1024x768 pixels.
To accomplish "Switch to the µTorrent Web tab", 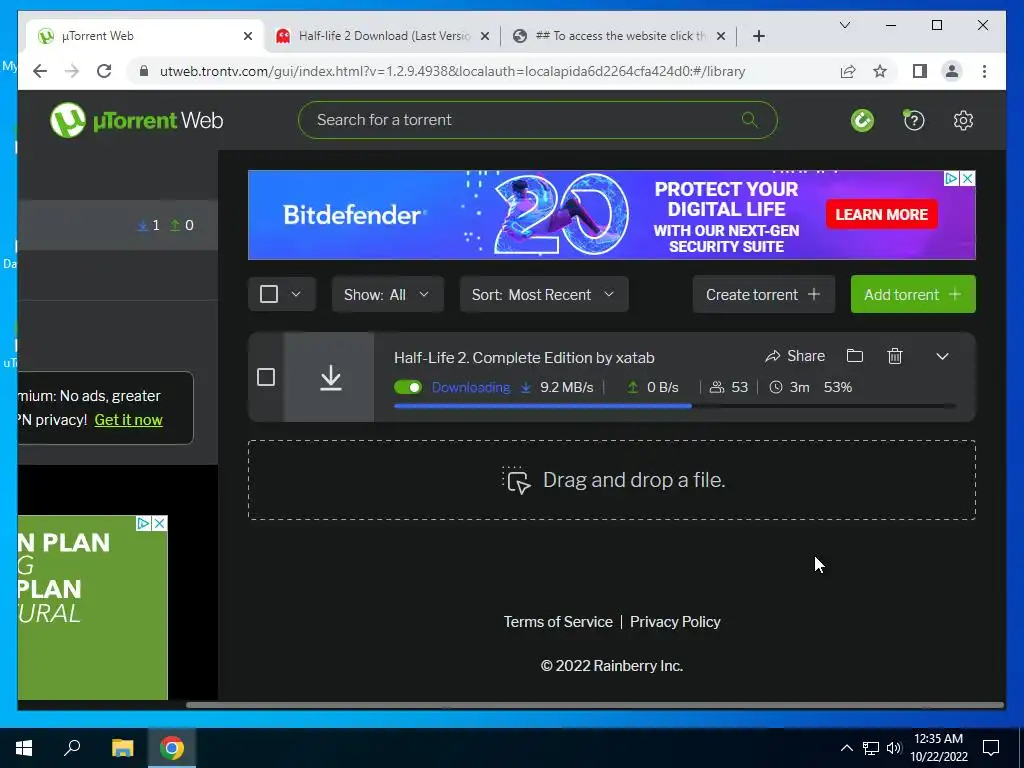I will click(142, 36).
